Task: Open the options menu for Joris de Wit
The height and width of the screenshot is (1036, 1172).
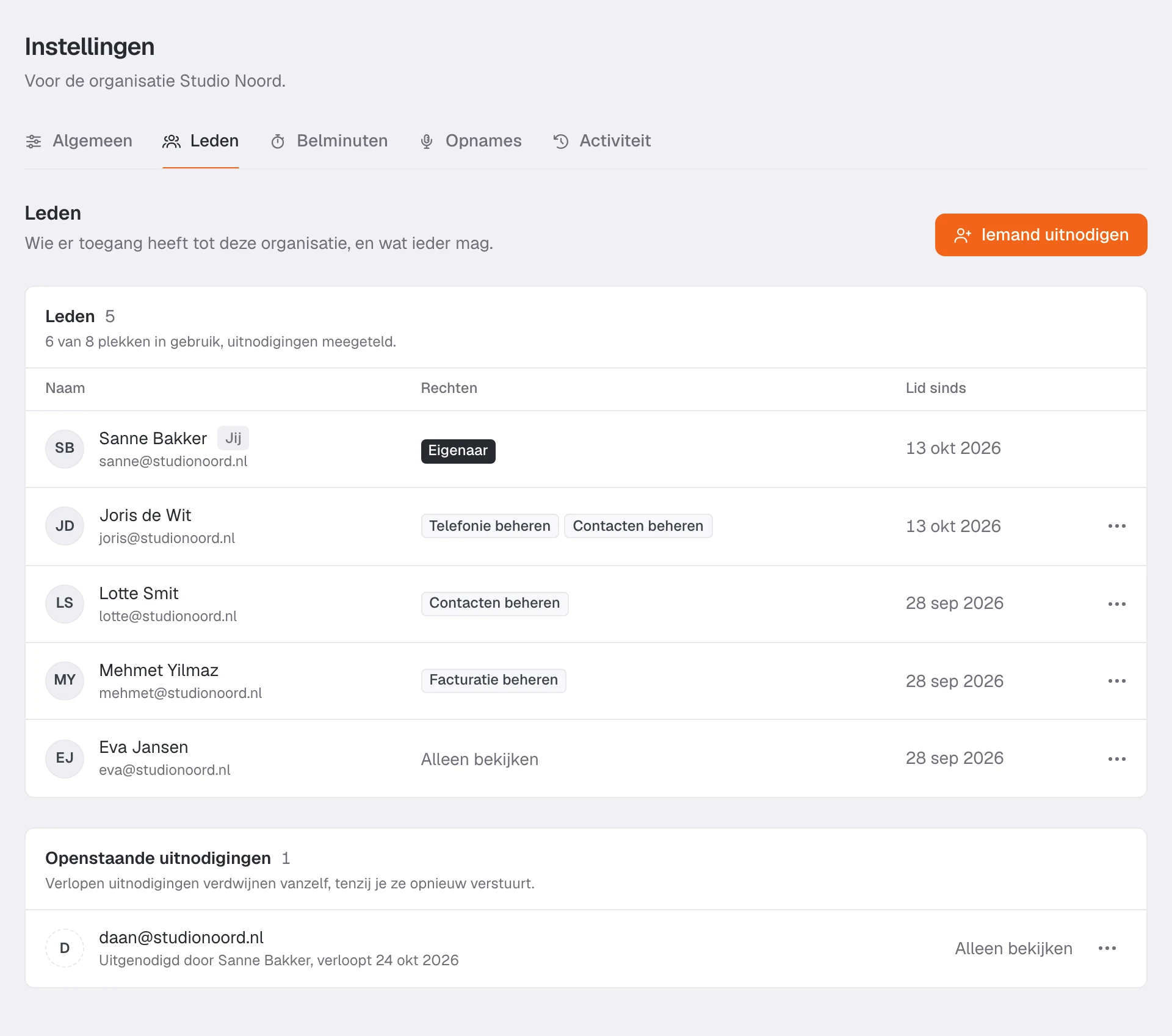Action: (x=1117, y=526)
